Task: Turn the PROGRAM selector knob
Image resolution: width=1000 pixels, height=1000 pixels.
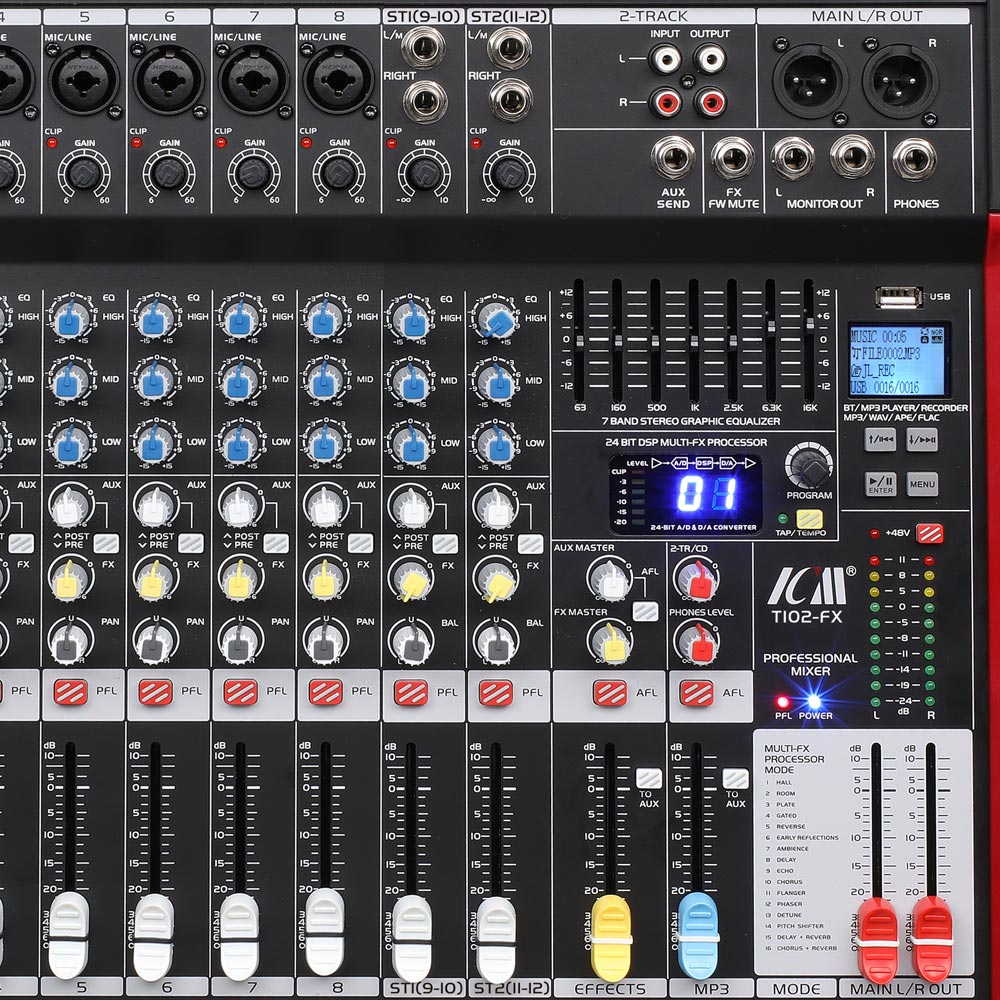Action: point(809,466)
